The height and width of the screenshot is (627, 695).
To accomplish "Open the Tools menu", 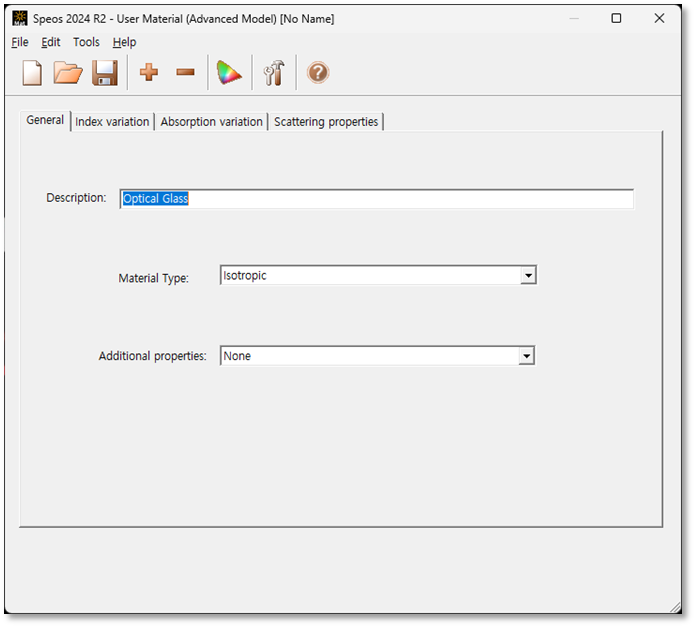I will tap(86, 42).
